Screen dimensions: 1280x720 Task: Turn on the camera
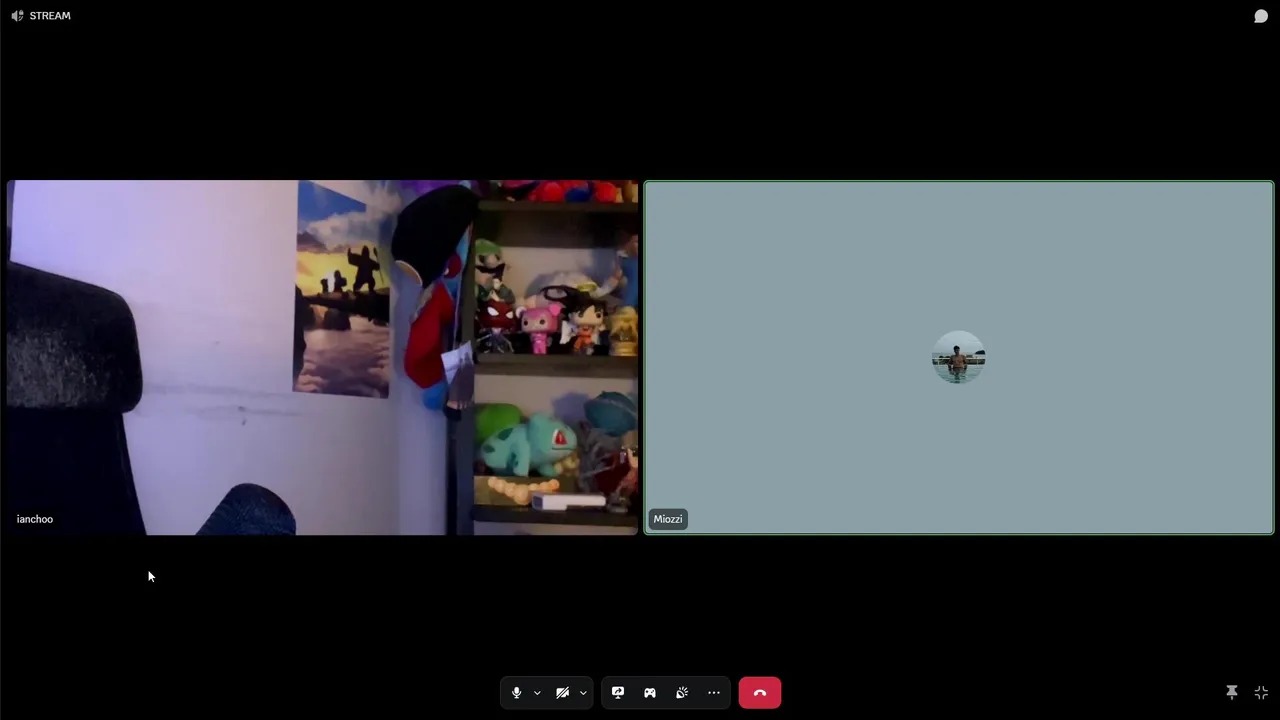(x=563, y=693)
